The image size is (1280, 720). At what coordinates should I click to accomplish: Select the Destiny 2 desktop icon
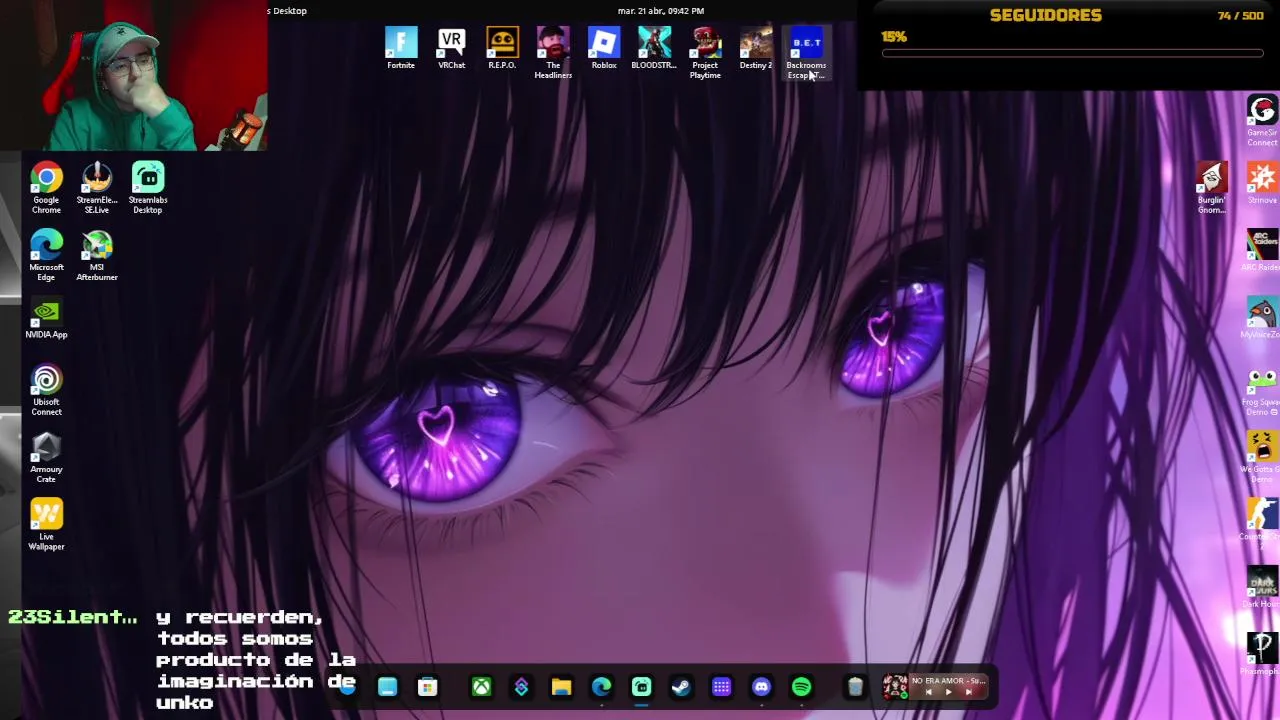point(756,49)
